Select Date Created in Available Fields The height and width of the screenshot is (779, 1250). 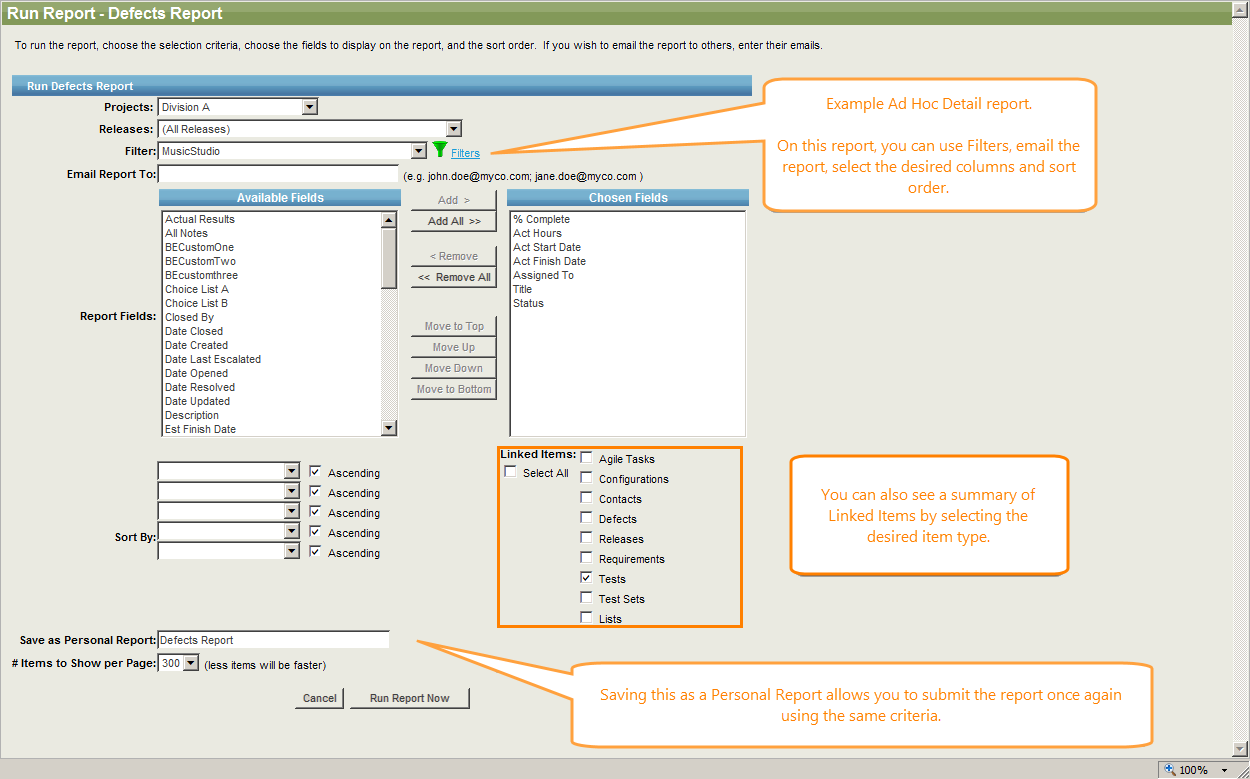tap(196, 345)
